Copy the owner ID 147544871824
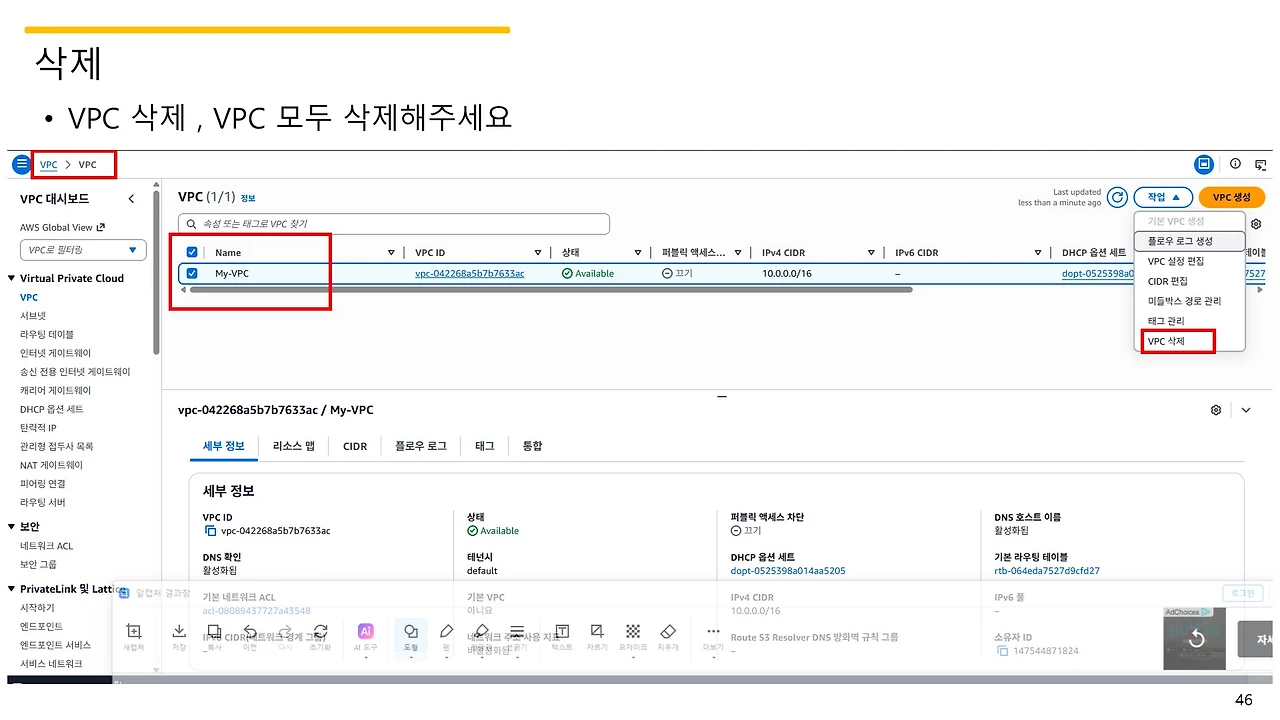 coord(1003,651)
